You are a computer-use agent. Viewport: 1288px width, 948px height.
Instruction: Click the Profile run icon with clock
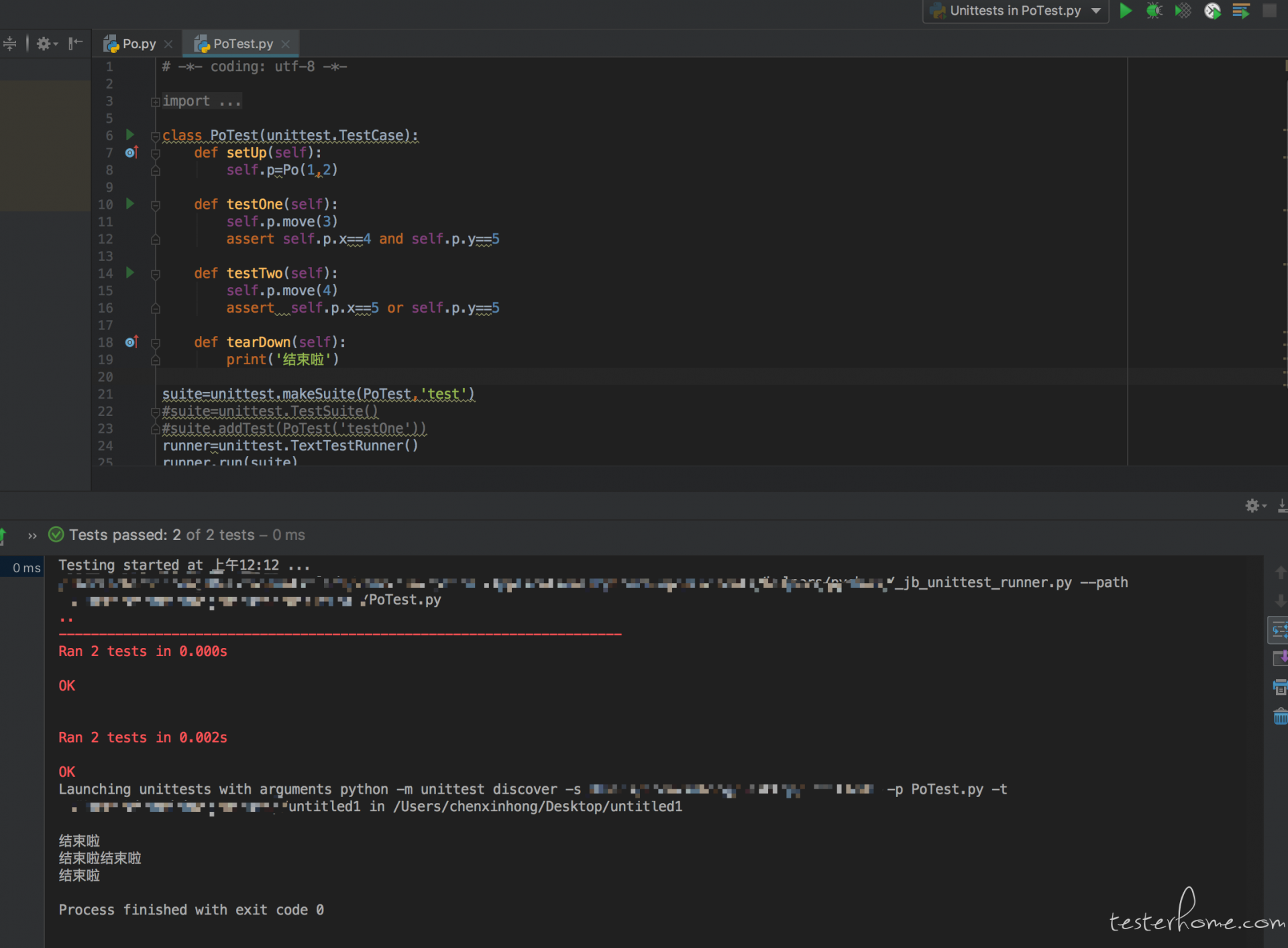1212,11
